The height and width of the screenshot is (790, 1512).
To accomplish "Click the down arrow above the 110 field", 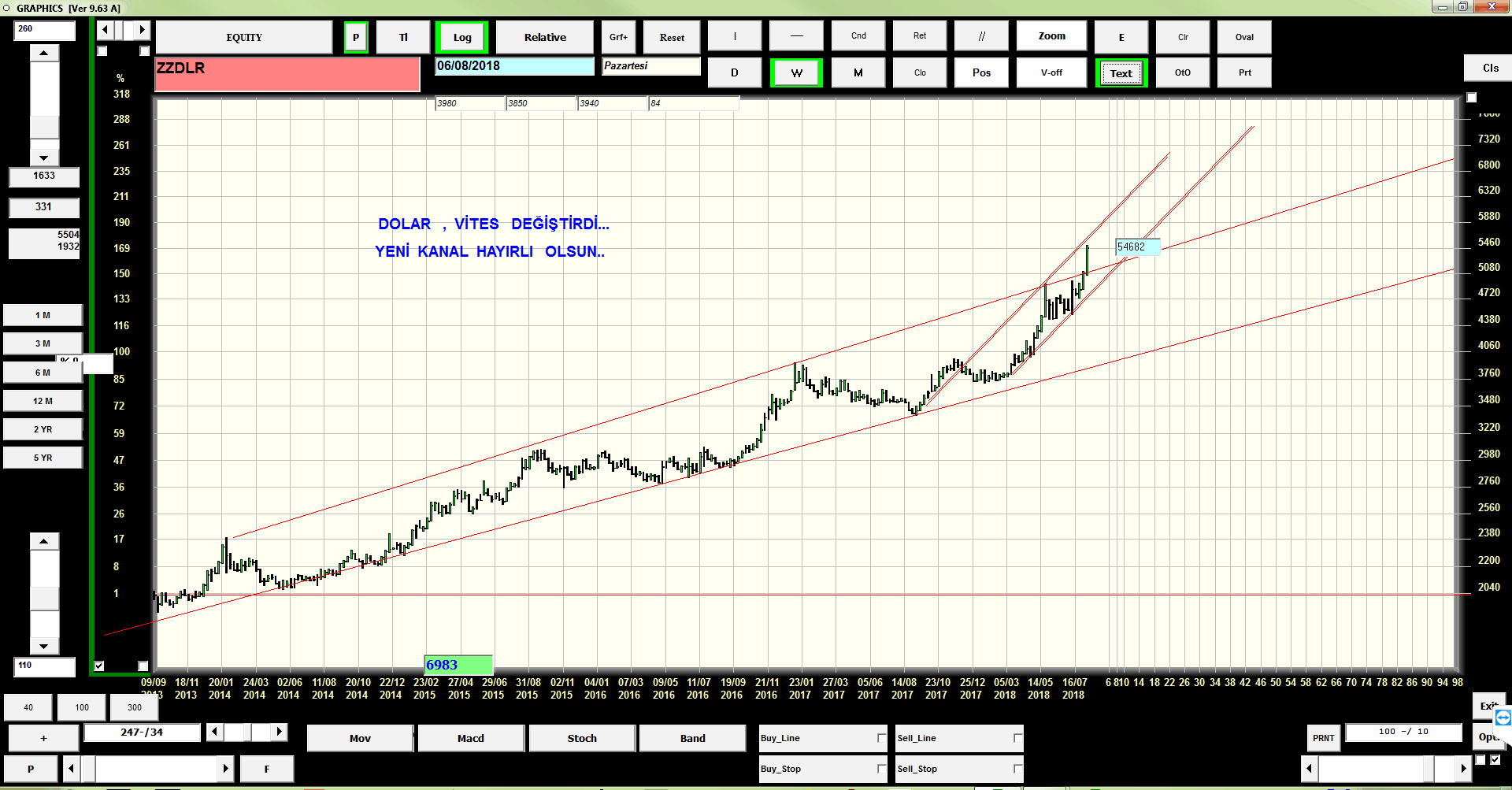I will click(44, 646).
